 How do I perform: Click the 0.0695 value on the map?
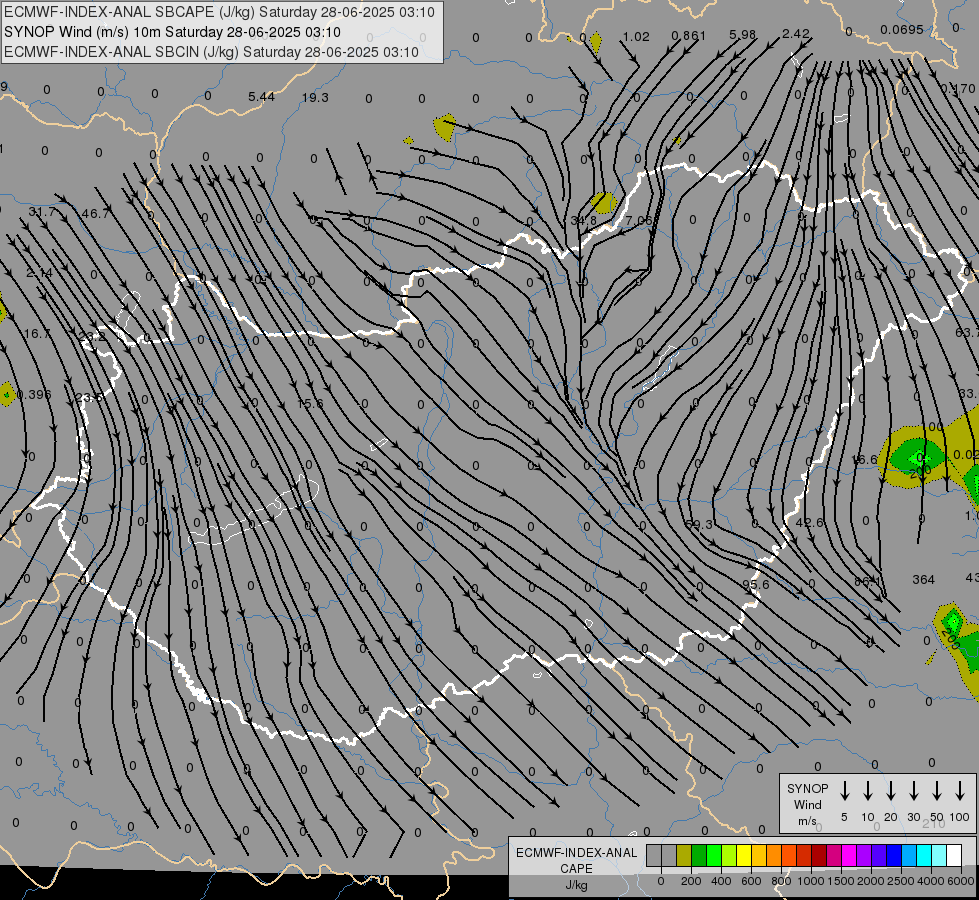click(902, 29)
